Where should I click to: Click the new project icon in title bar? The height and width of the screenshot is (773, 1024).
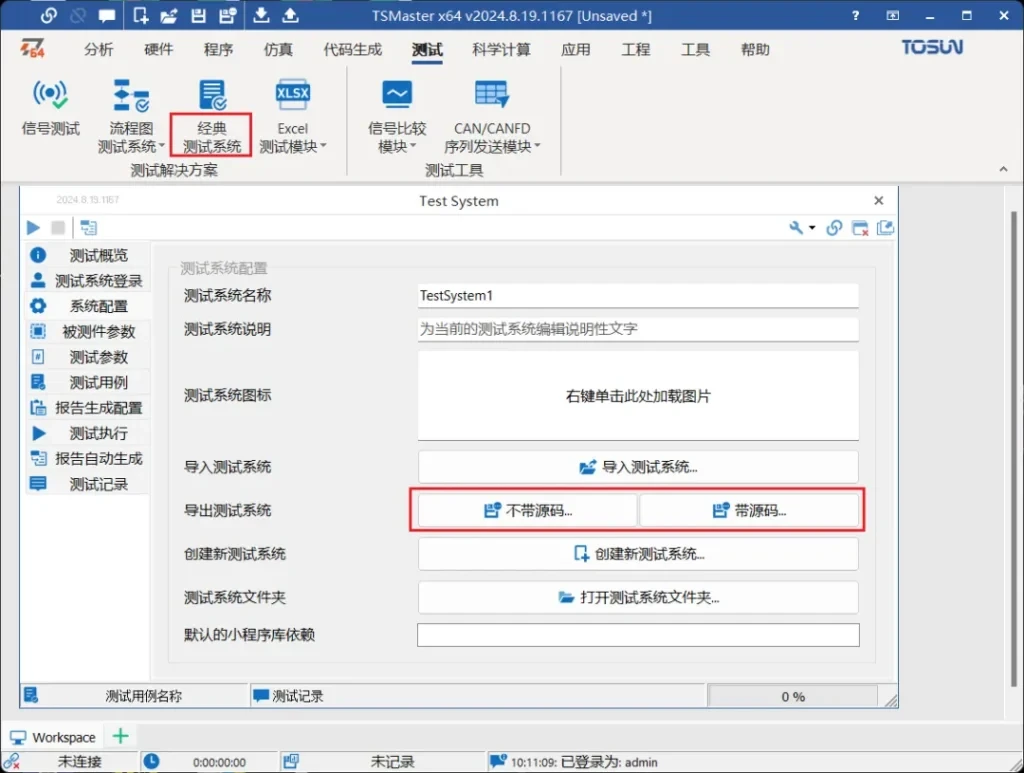(141, 15)
